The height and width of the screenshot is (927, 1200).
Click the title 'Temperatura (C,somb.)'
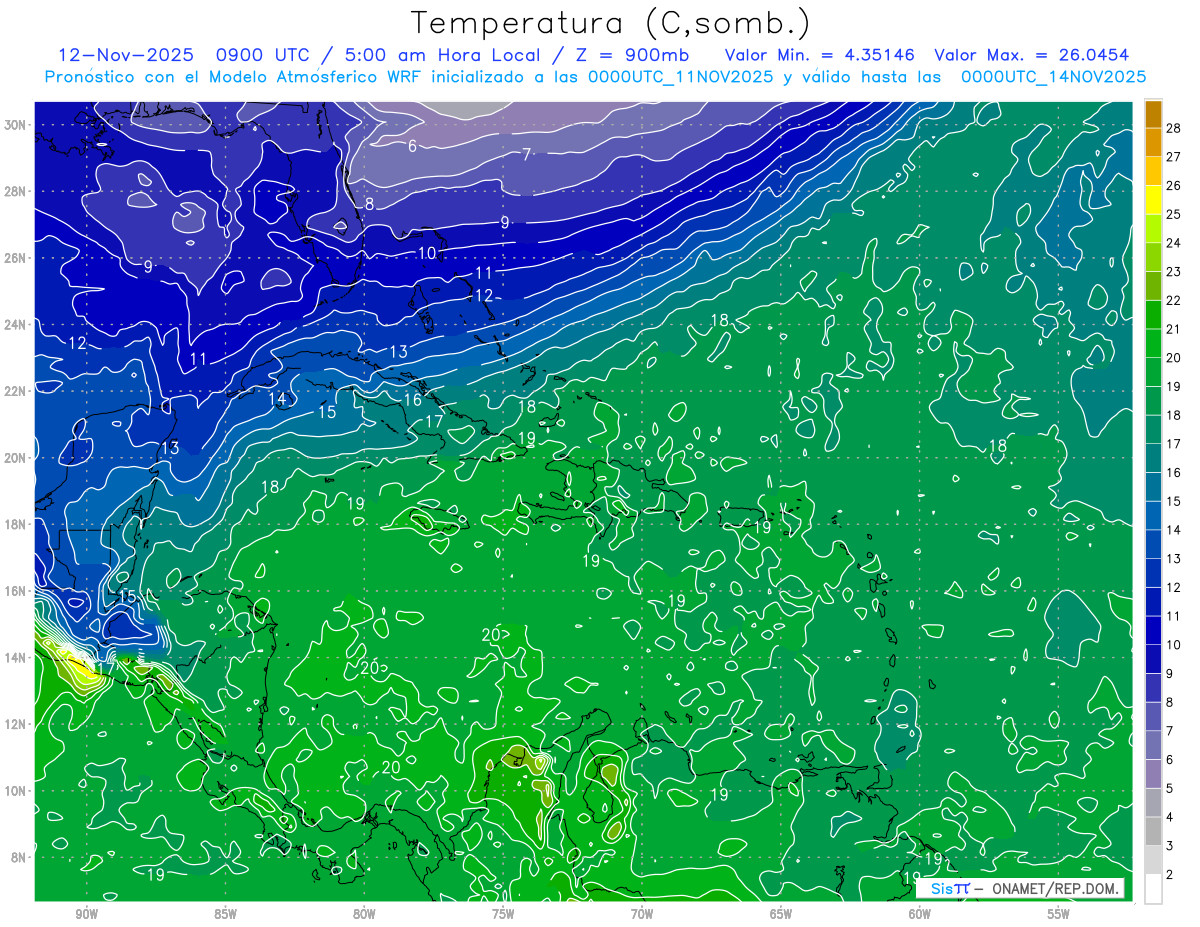click(x=611, y=24)
